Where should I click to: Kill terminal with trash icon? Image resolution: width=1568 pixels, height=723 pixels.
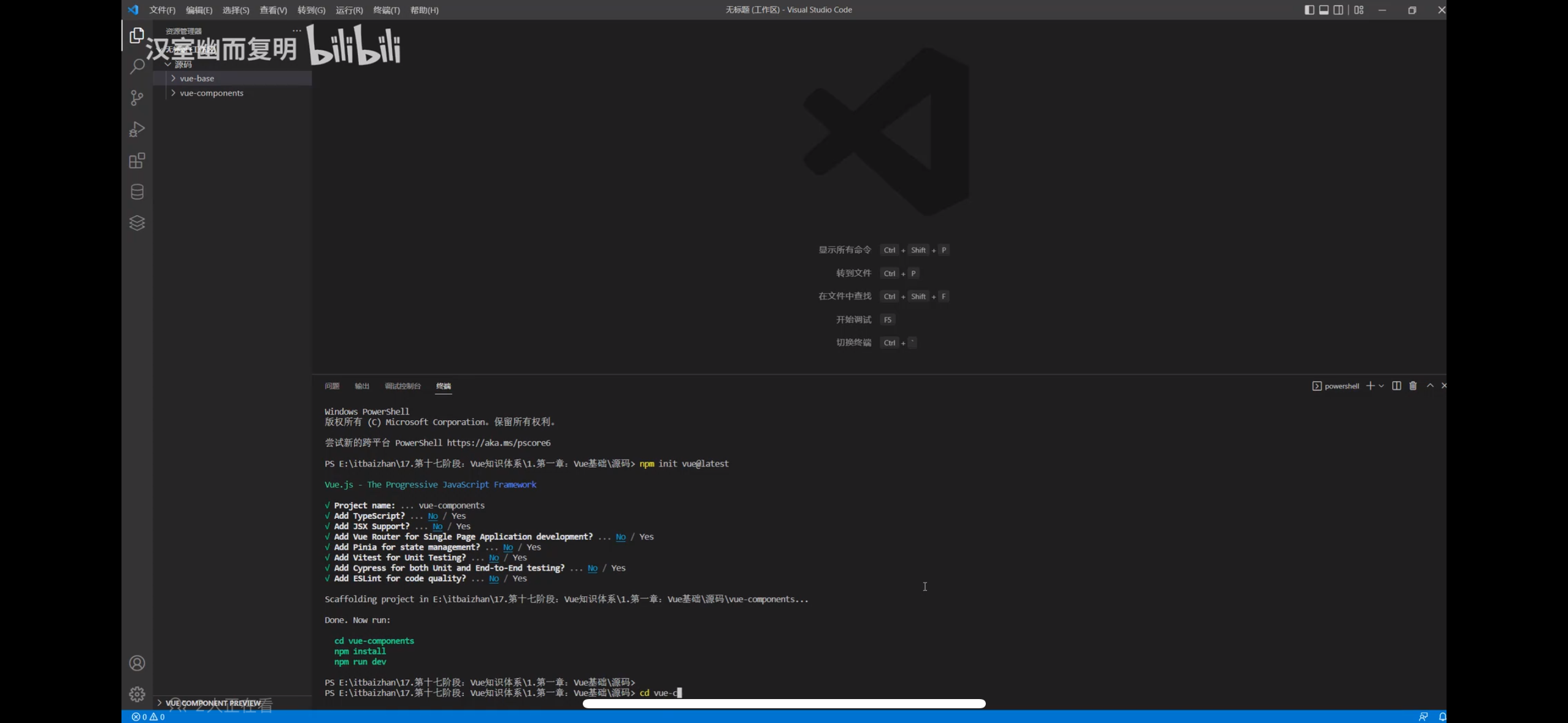1413,386
